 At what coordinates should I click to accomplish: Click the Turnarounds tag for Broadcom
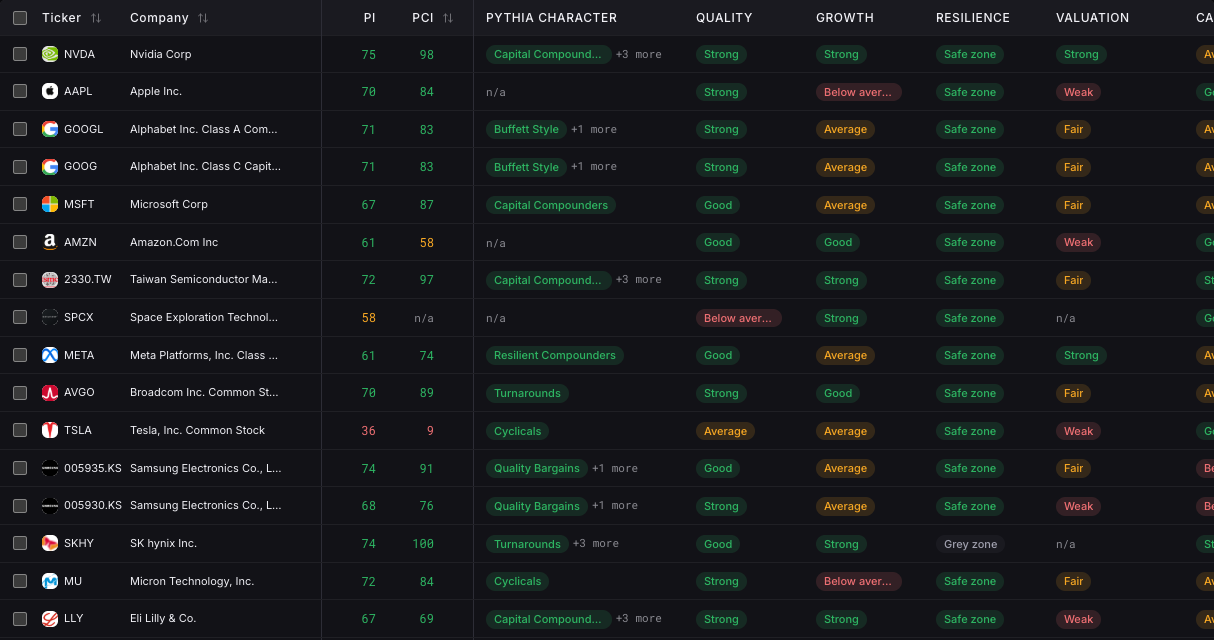click(x=527, y=393)
